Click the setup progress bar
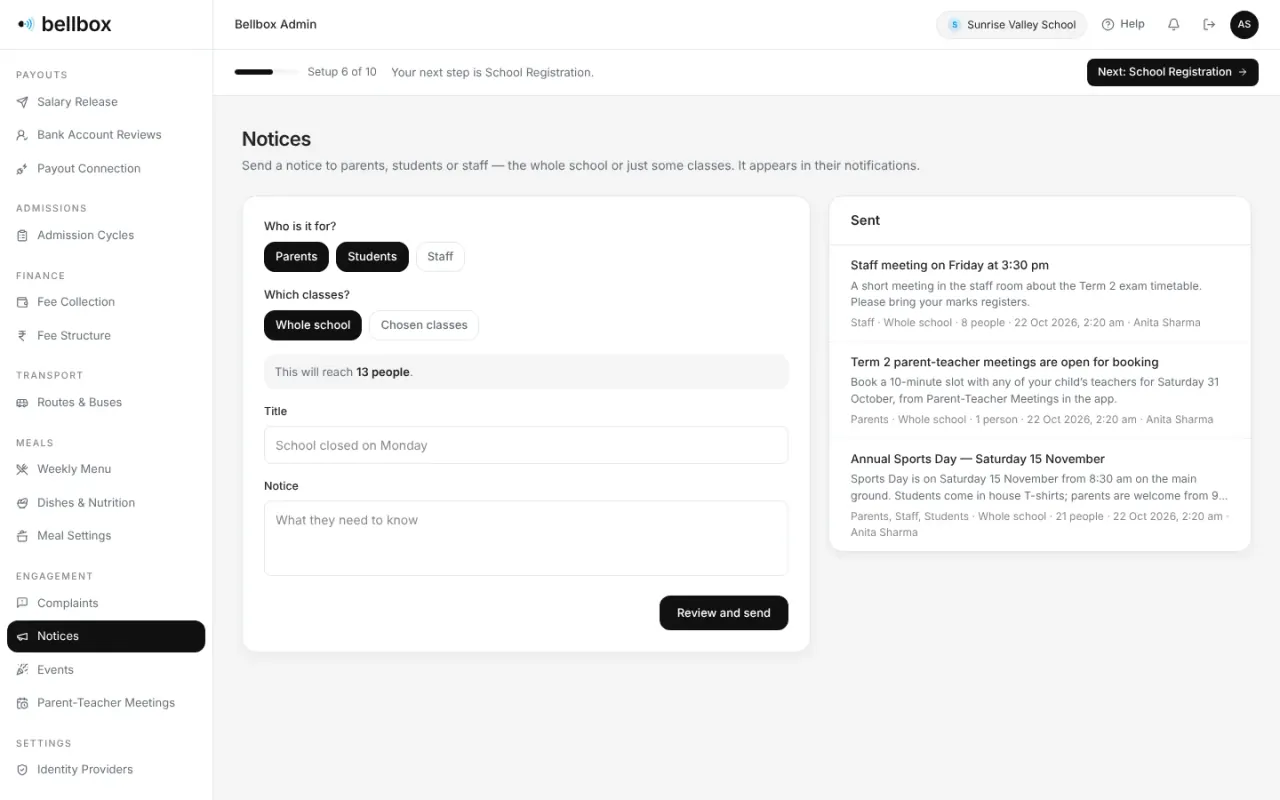The width and height of the screenshot is (1280, 800). tap(266, 72)
